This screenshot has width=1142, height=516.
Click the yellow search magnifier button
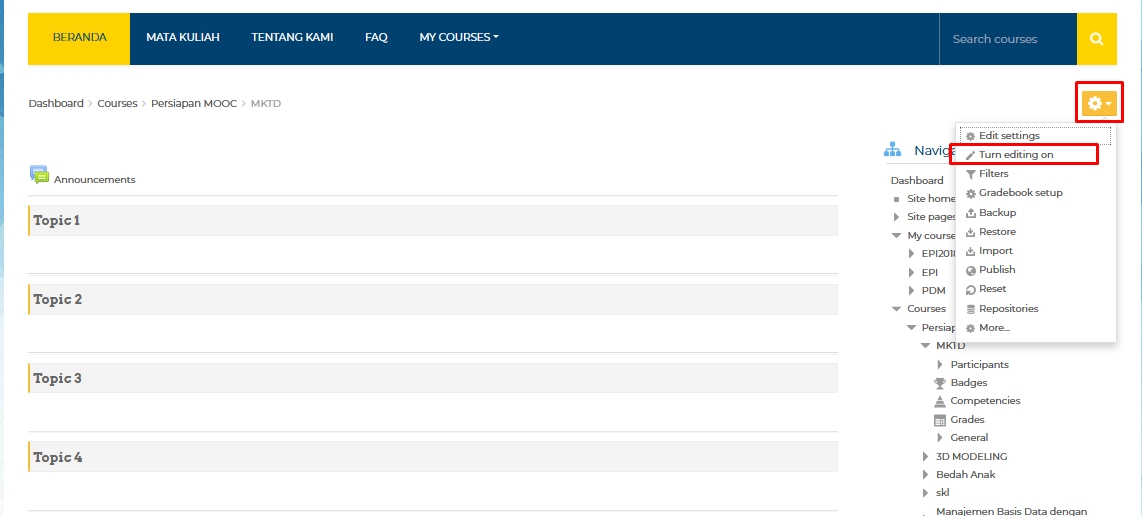point(1096,39)
